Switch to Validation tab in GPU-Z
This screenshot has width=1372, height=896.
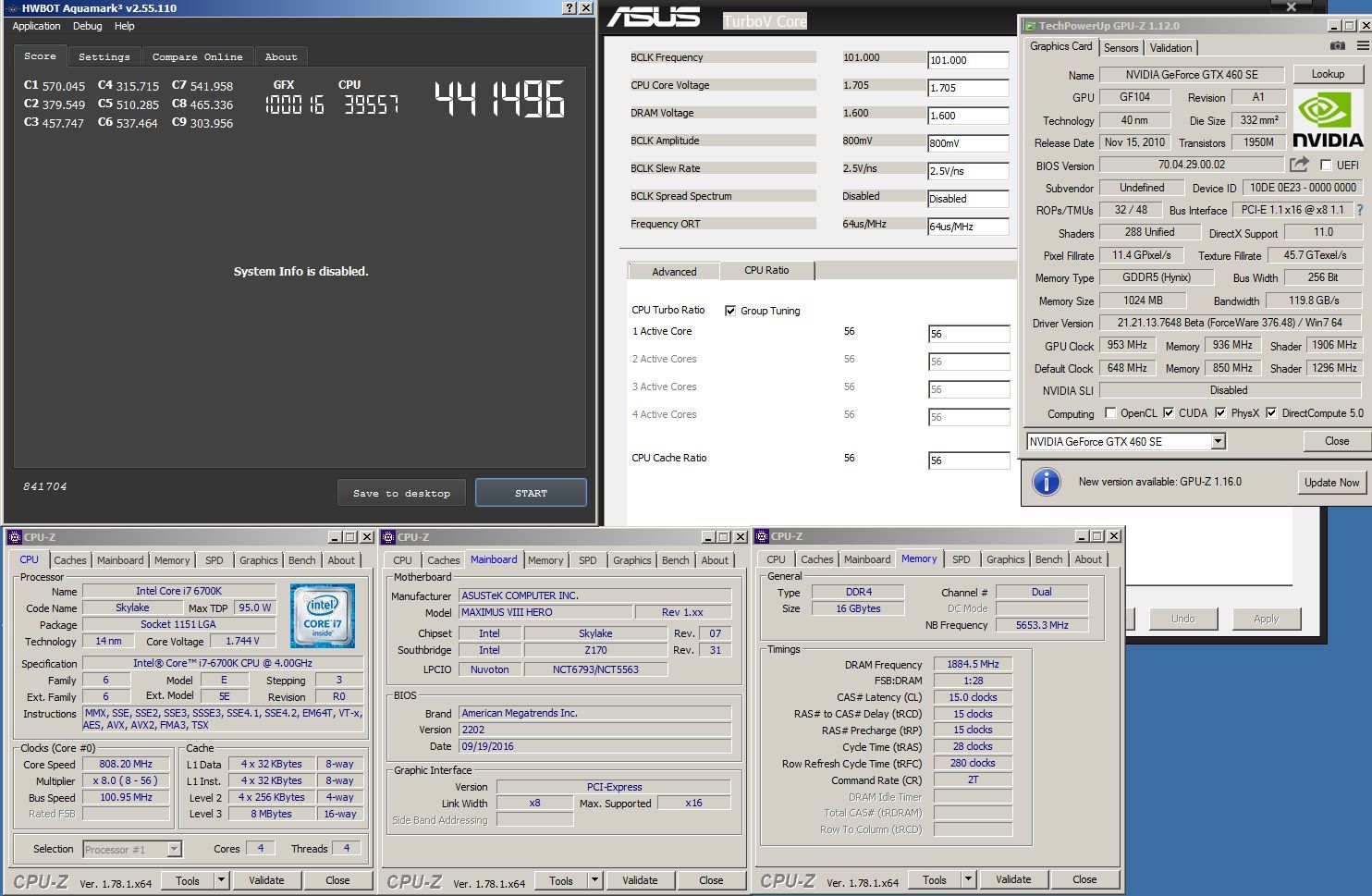pos(1171,48)
